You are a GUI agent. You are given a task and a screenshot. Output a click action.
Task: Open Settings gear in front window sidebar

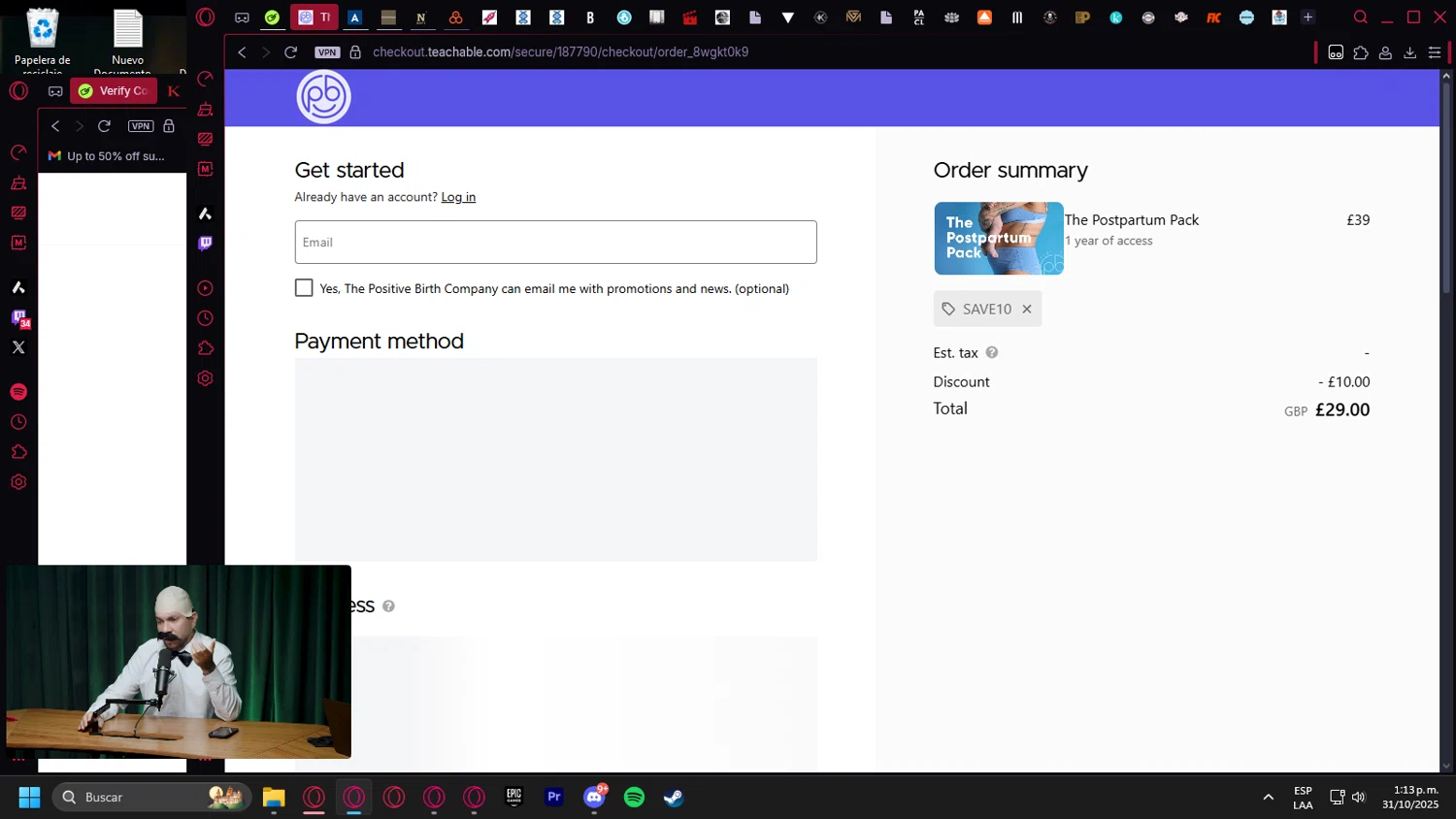coord(205,378)
